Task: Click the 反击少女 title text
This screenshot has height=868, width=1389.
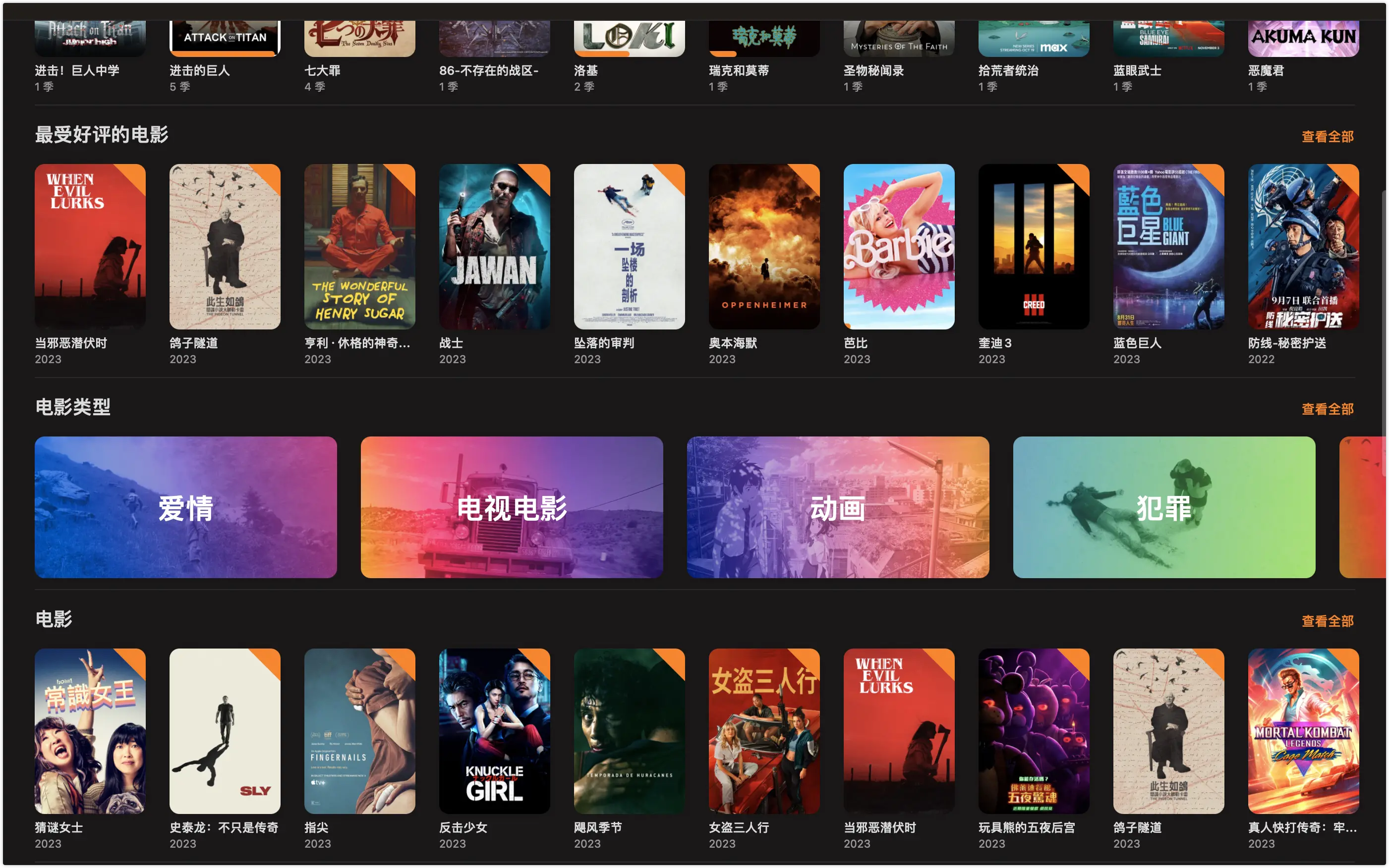Action: (x=463, y=827)
